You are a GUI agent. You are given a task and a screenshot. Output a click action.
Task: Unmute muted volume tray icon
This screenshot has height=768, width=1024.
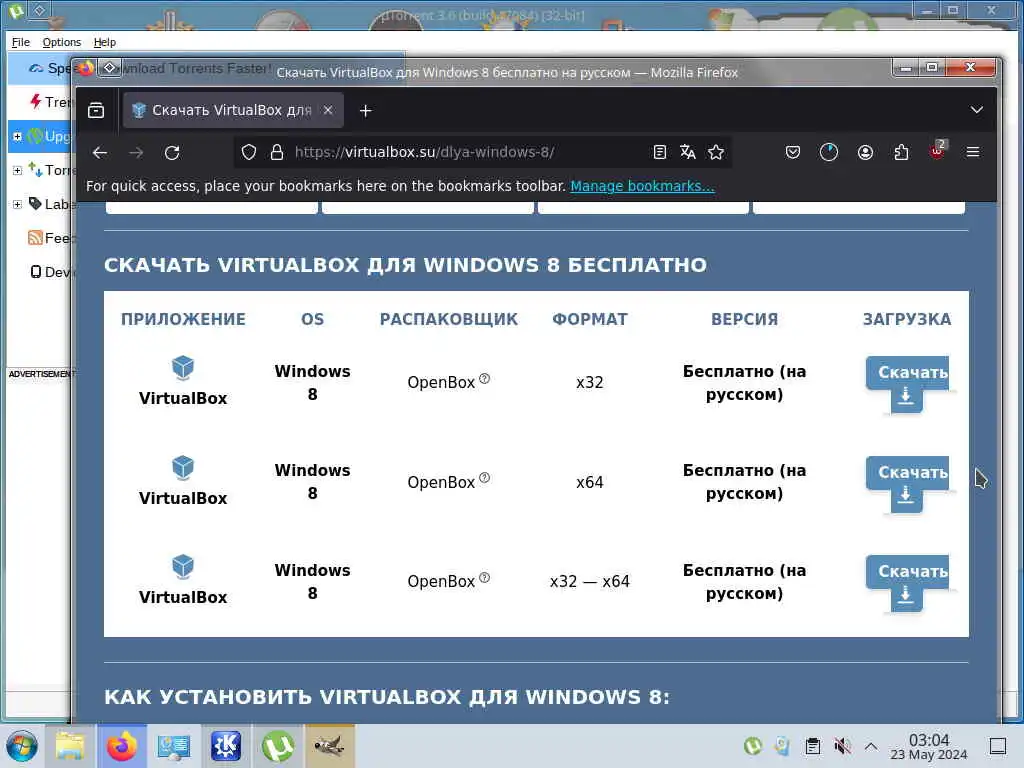tap(842, 746)
